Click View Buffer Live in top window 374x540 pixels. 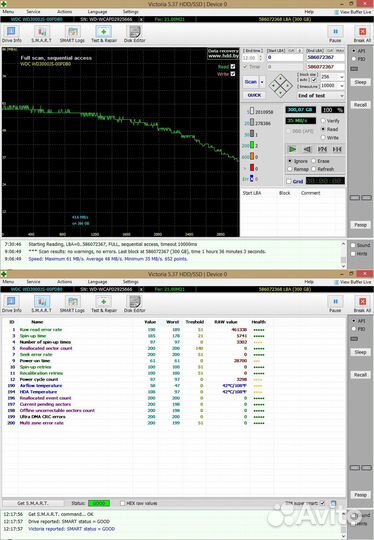click(353, 12)
